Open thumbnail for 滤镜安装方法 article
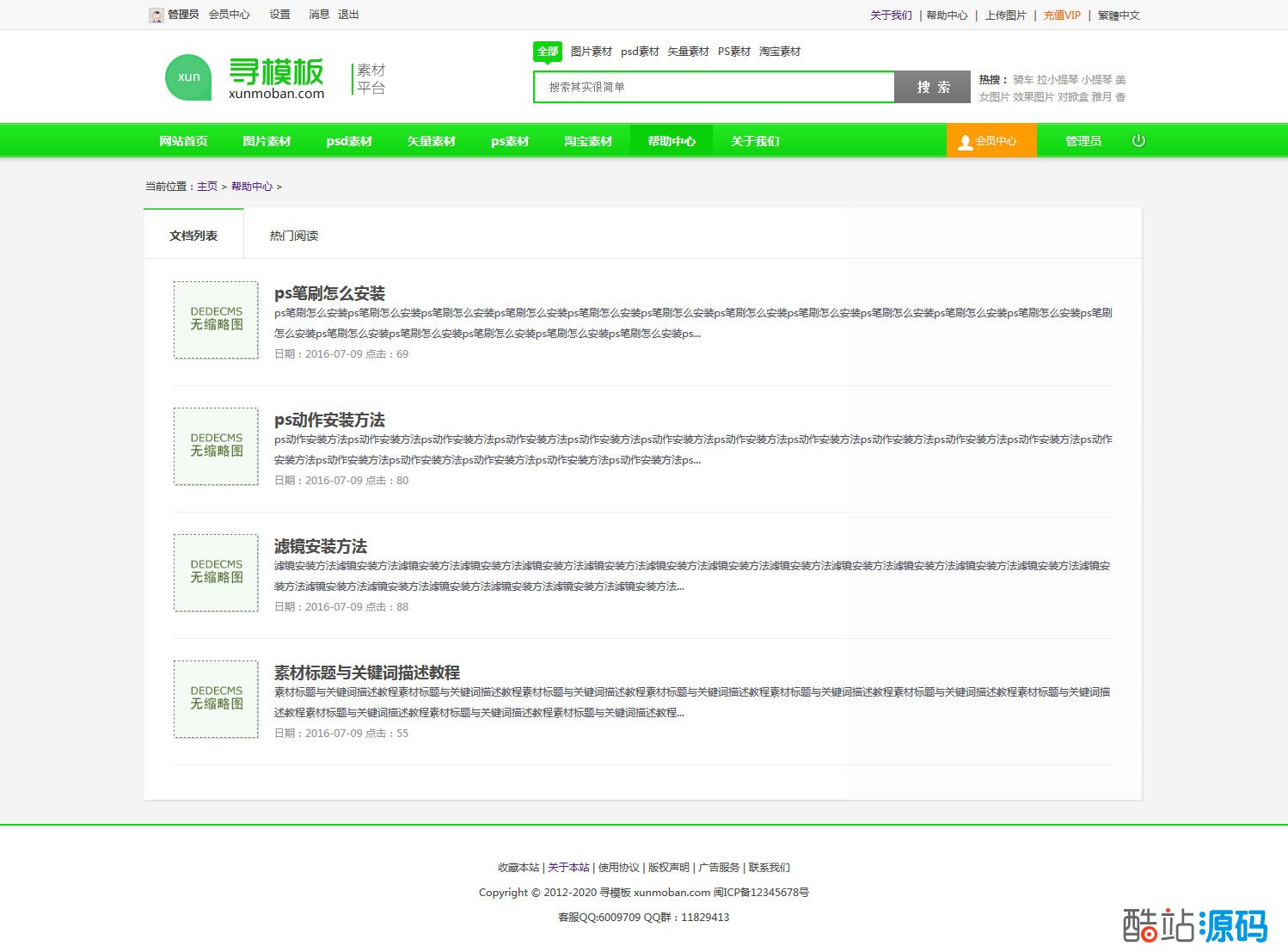 pyautogui.click(x=216, y=573)
